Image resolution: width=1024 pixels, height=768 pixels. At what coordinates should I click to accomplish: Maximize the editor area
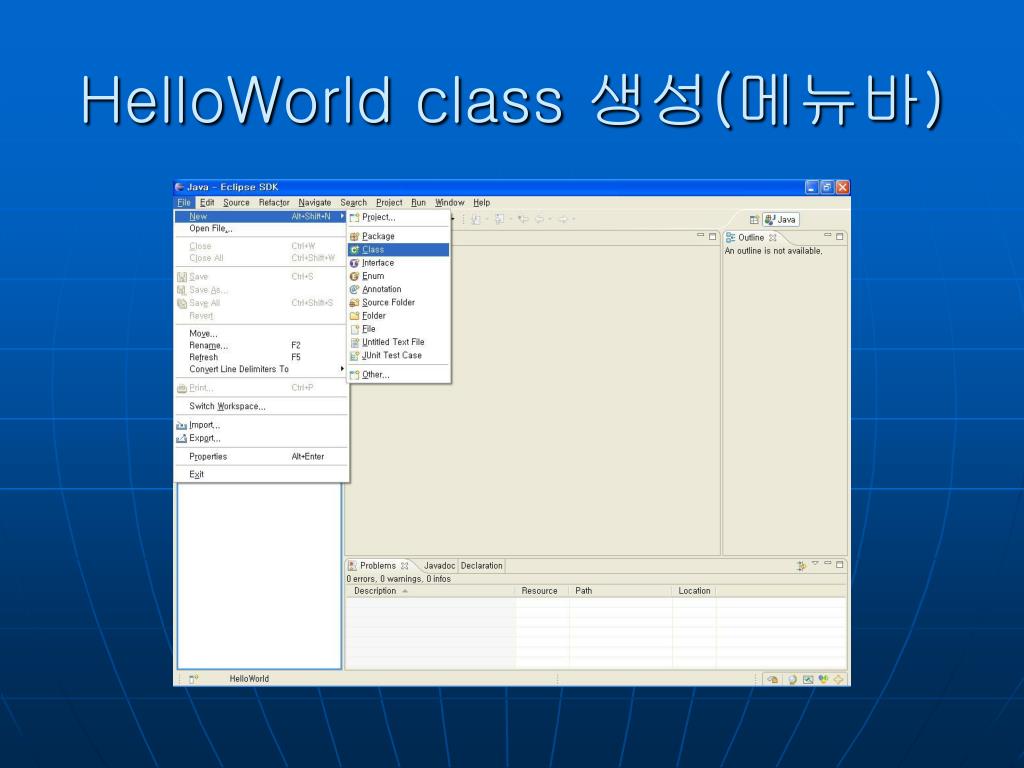(x=712, y=236)
